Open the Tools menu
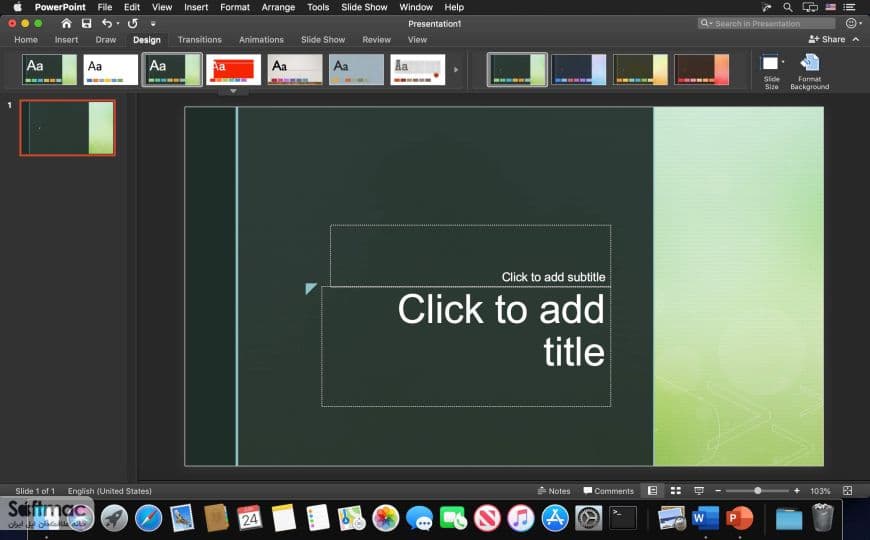The image size is (870, 540). coord(318,7)
